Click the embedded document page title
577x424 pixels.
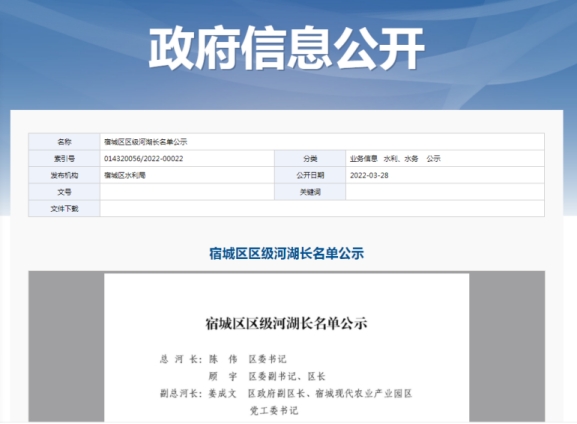(287, 324)
